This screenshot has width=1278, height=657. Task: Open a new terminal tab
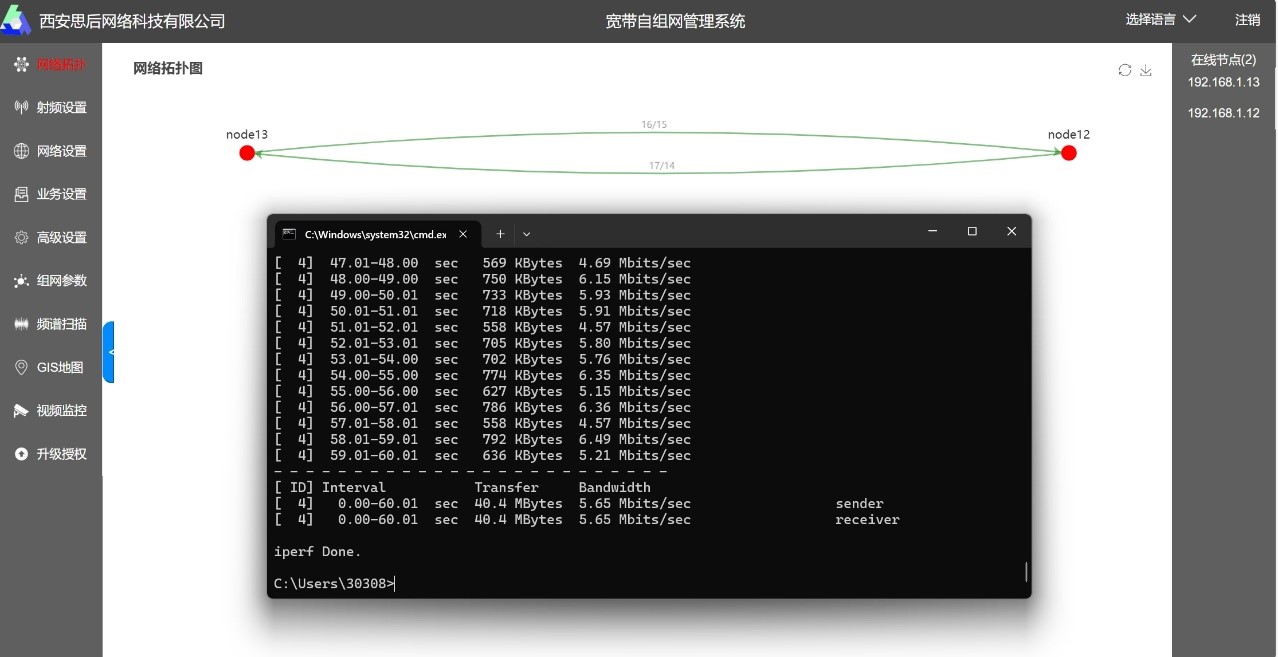(x=500, y=234)
